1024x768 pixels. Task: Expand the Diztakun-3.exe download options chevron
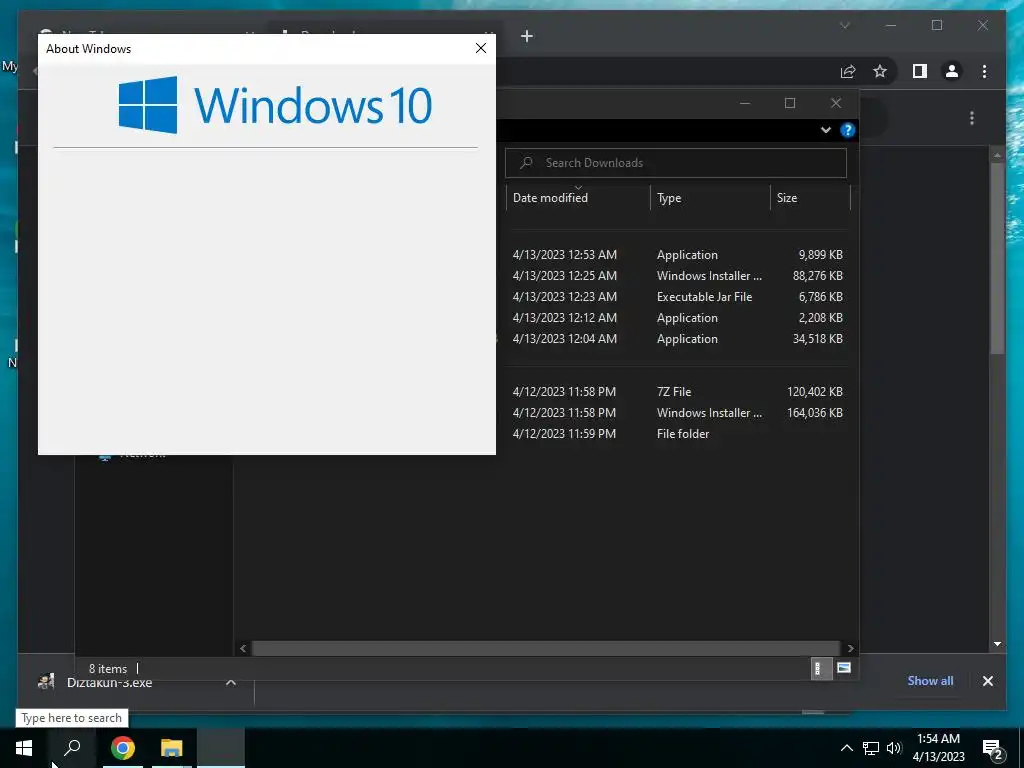[231, 682]
